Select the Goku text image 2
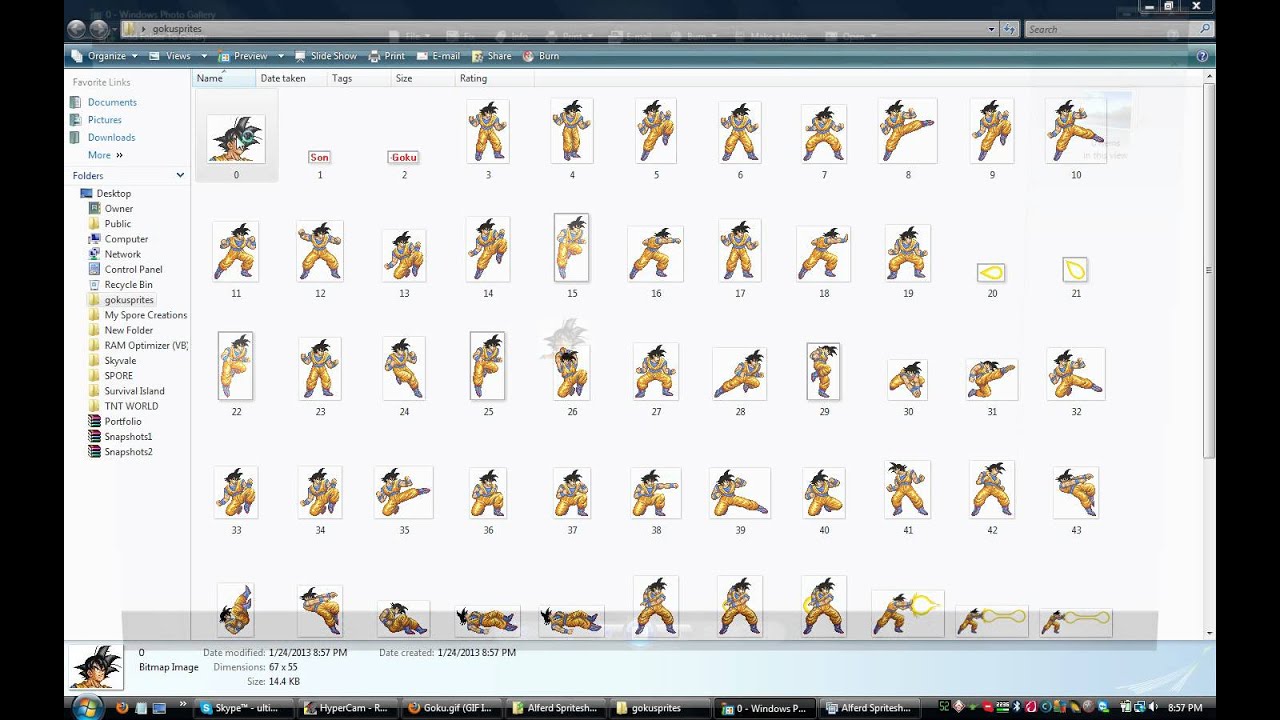 [x=404, y=157]
